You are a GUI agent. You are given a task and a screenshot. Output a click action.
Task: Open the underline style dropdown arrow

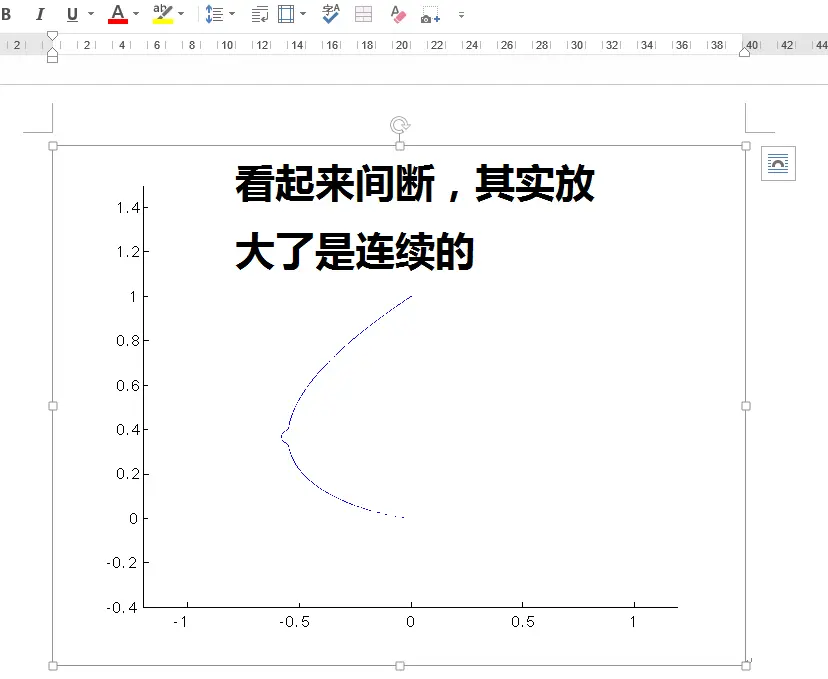click(x=91, y=14)
